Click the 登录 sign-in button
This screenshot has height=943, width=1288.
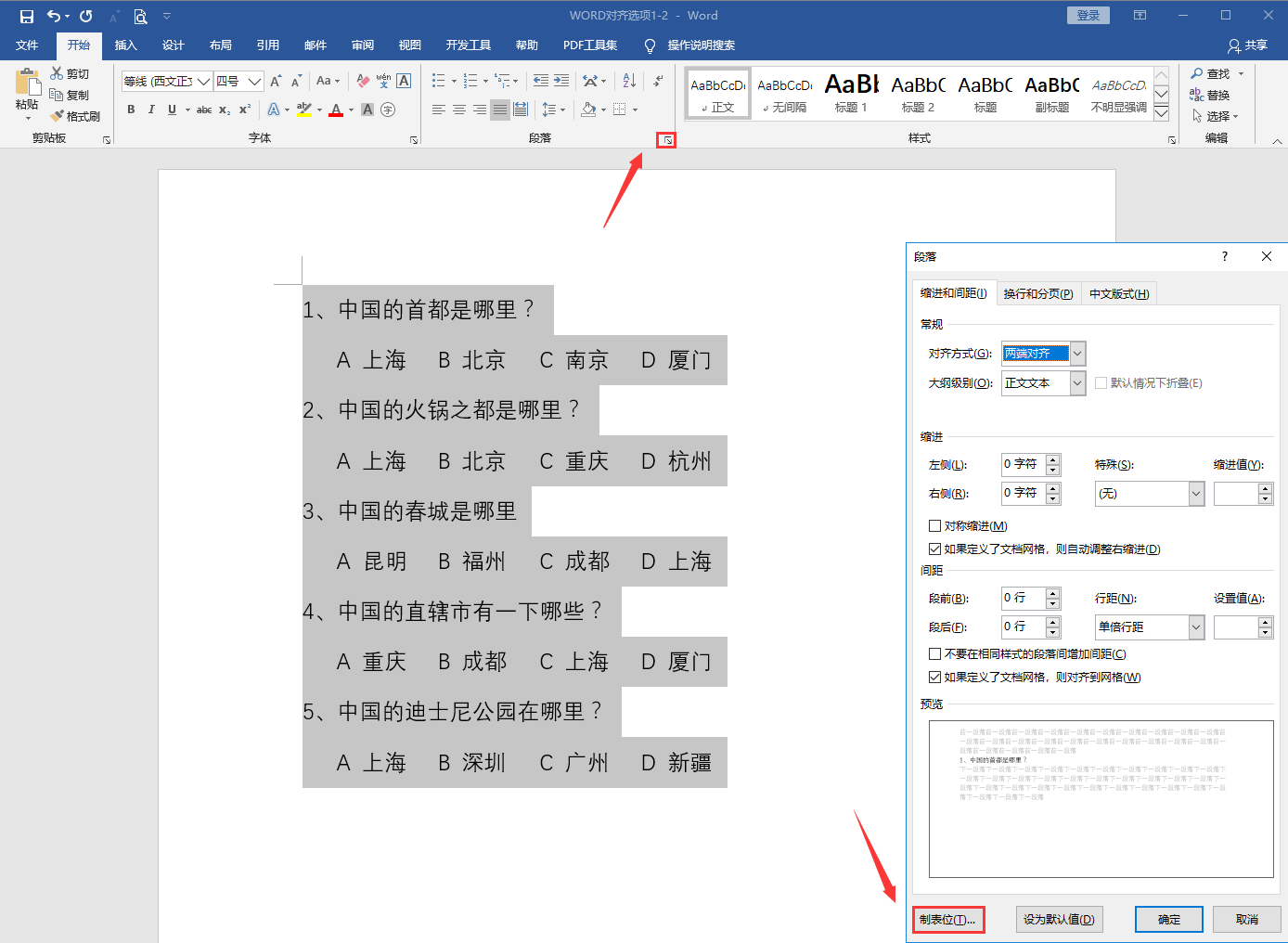[1088, 16]
